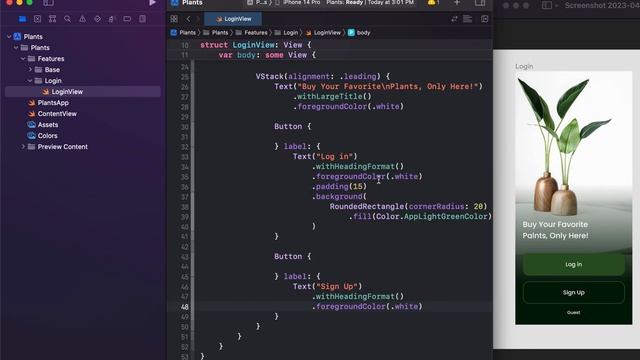Open the Symbol navigator
This screenshot has width=640, height=360.
click(52, 19)
